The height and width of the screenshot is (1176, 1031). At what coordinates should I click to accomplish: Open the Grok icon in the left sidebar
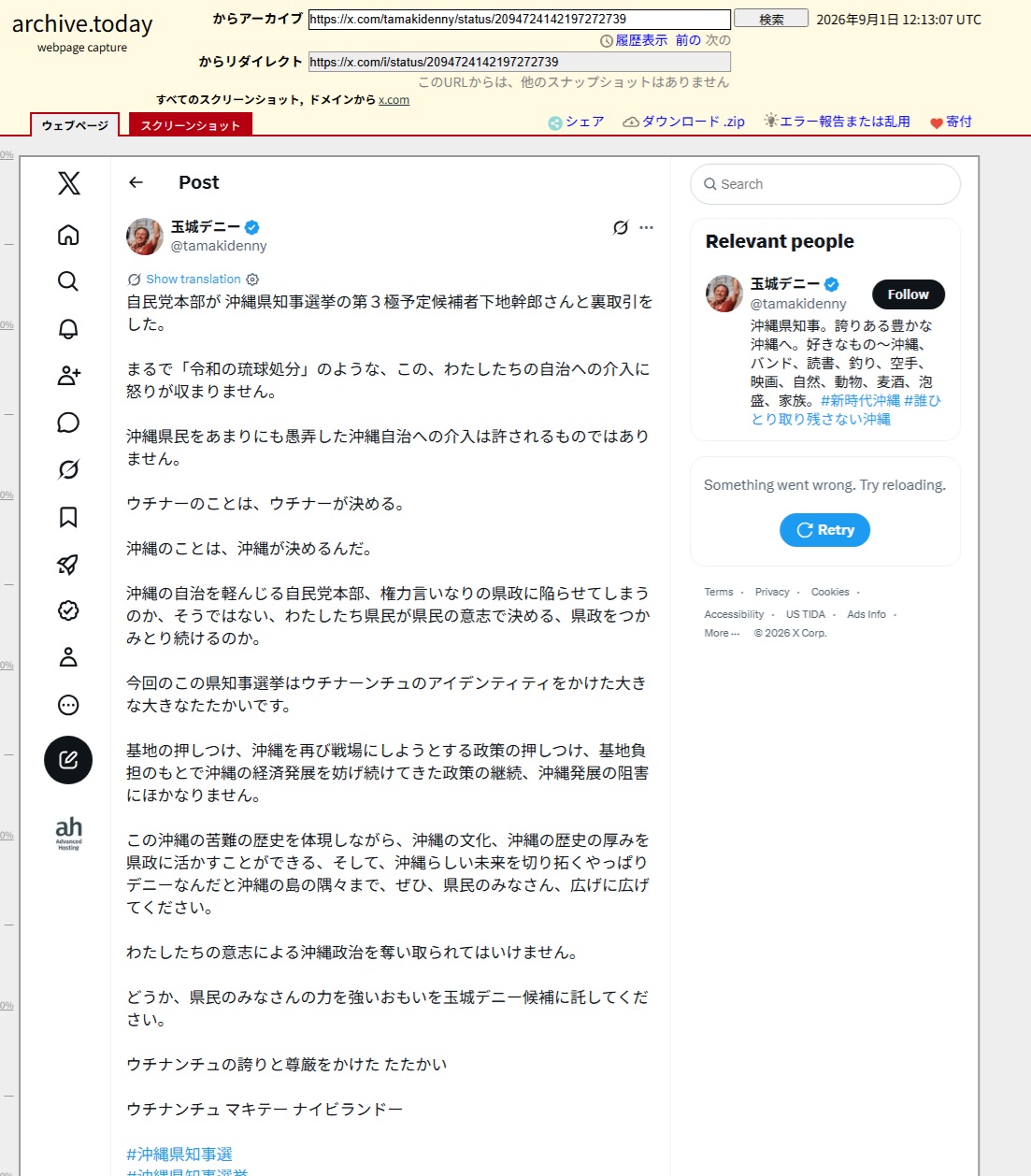point(68,469)
